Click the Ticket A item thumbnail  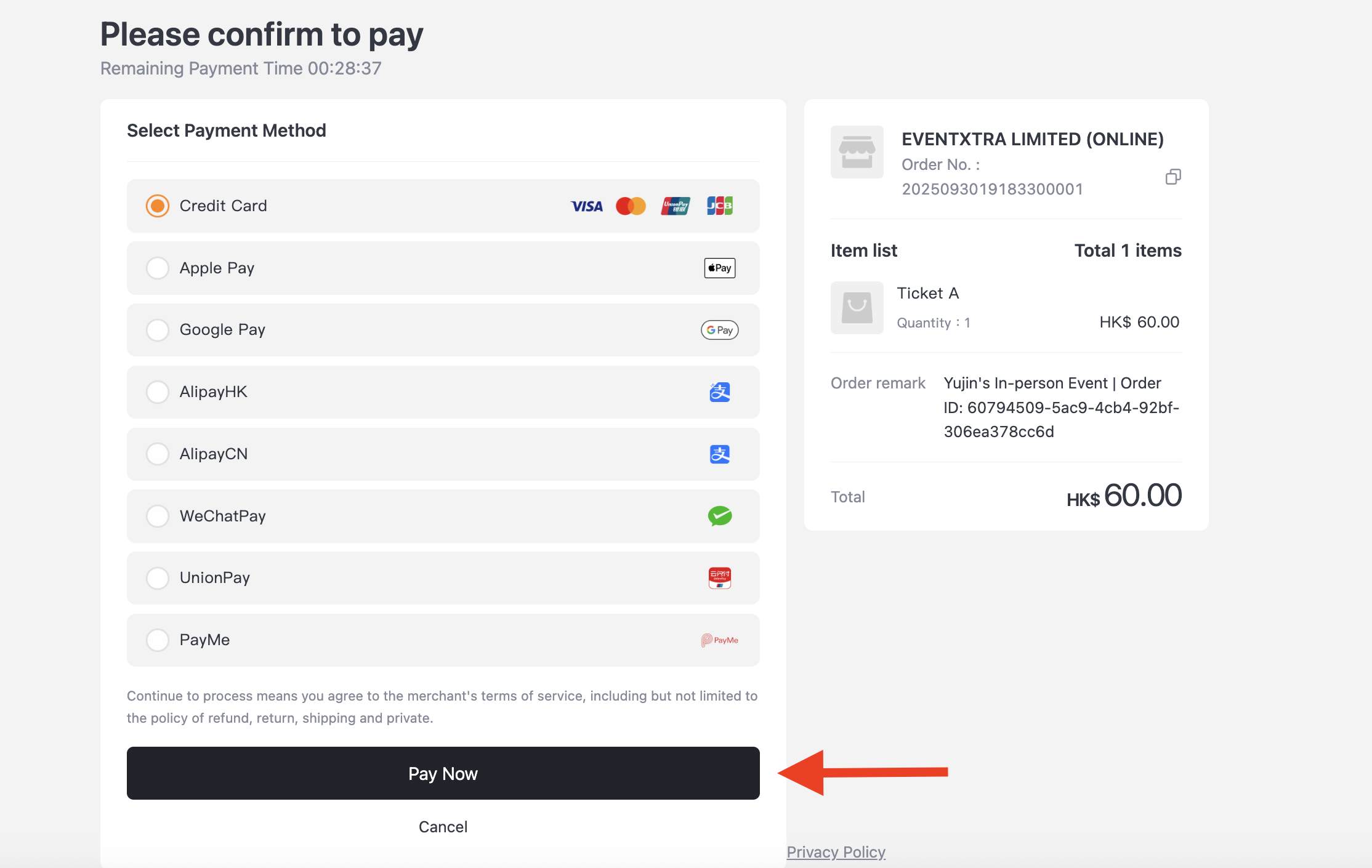click(x=857, y=308)
